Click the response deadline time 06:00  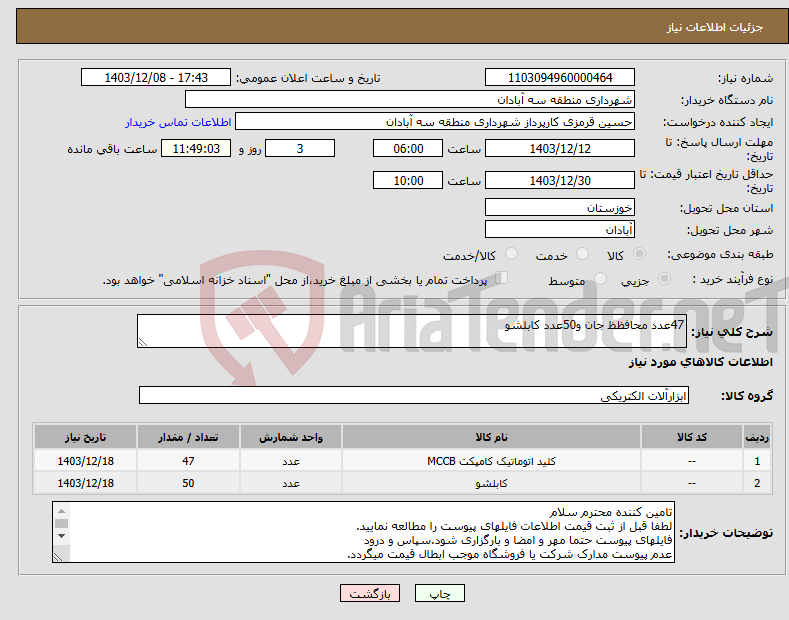pos(408,148)
